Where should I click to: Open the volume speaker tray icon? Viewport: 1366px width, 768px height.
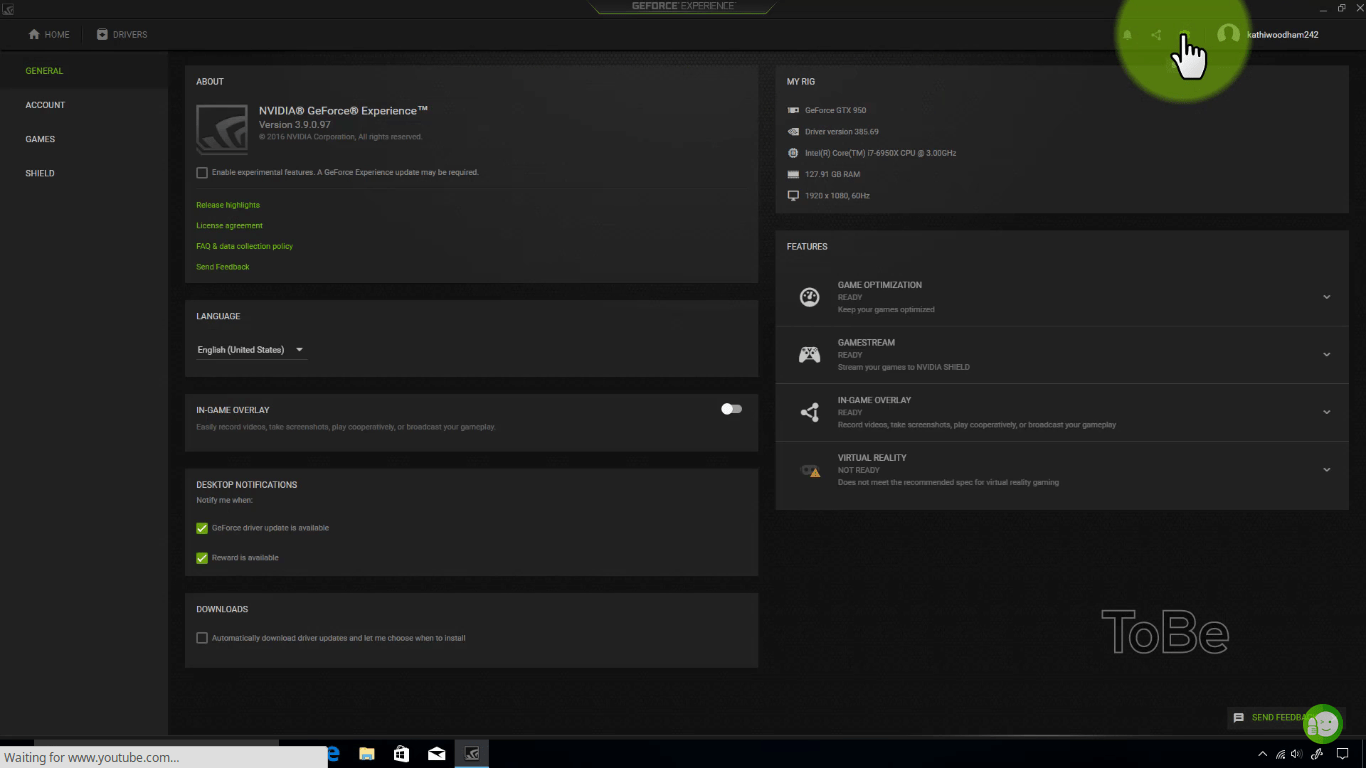tap(1297, 754)
